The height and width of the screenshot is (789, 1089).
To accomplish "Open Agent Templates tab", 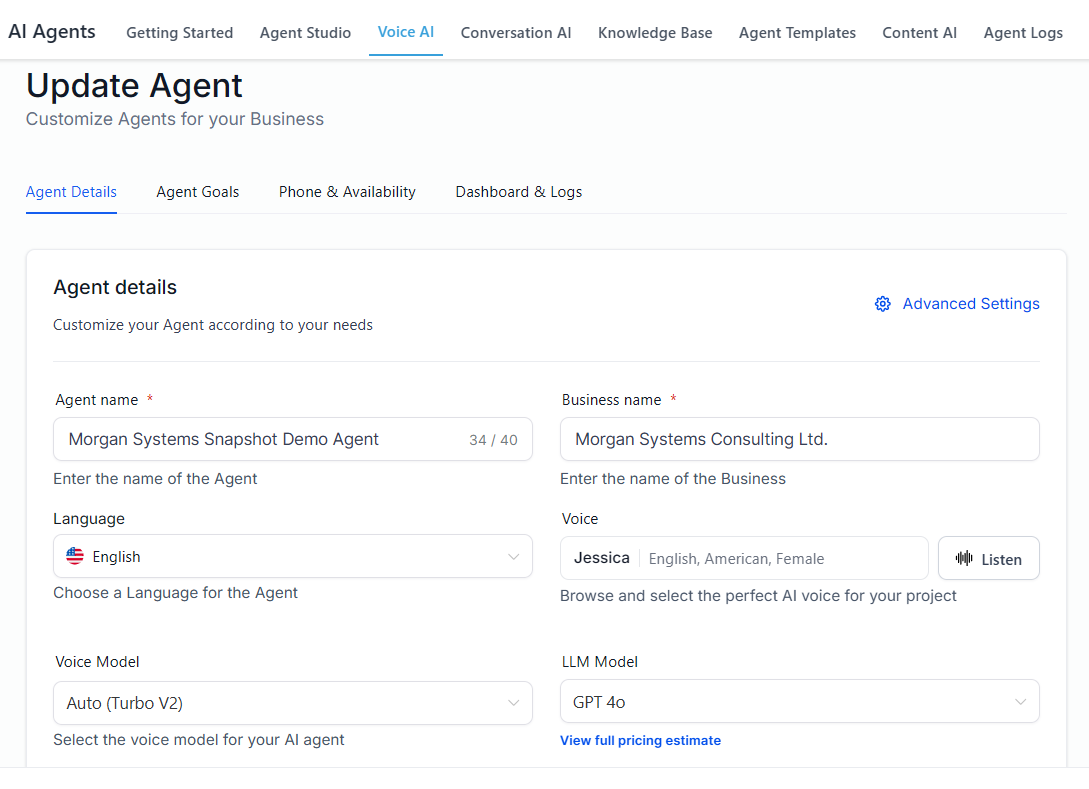I will 797,33.
